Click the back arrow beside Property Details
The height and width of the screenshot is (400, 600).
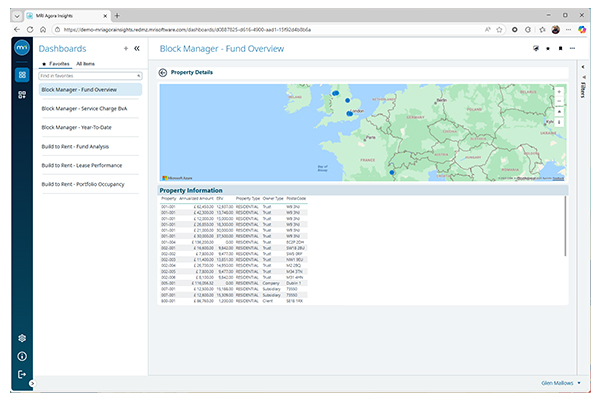point(163,72)
